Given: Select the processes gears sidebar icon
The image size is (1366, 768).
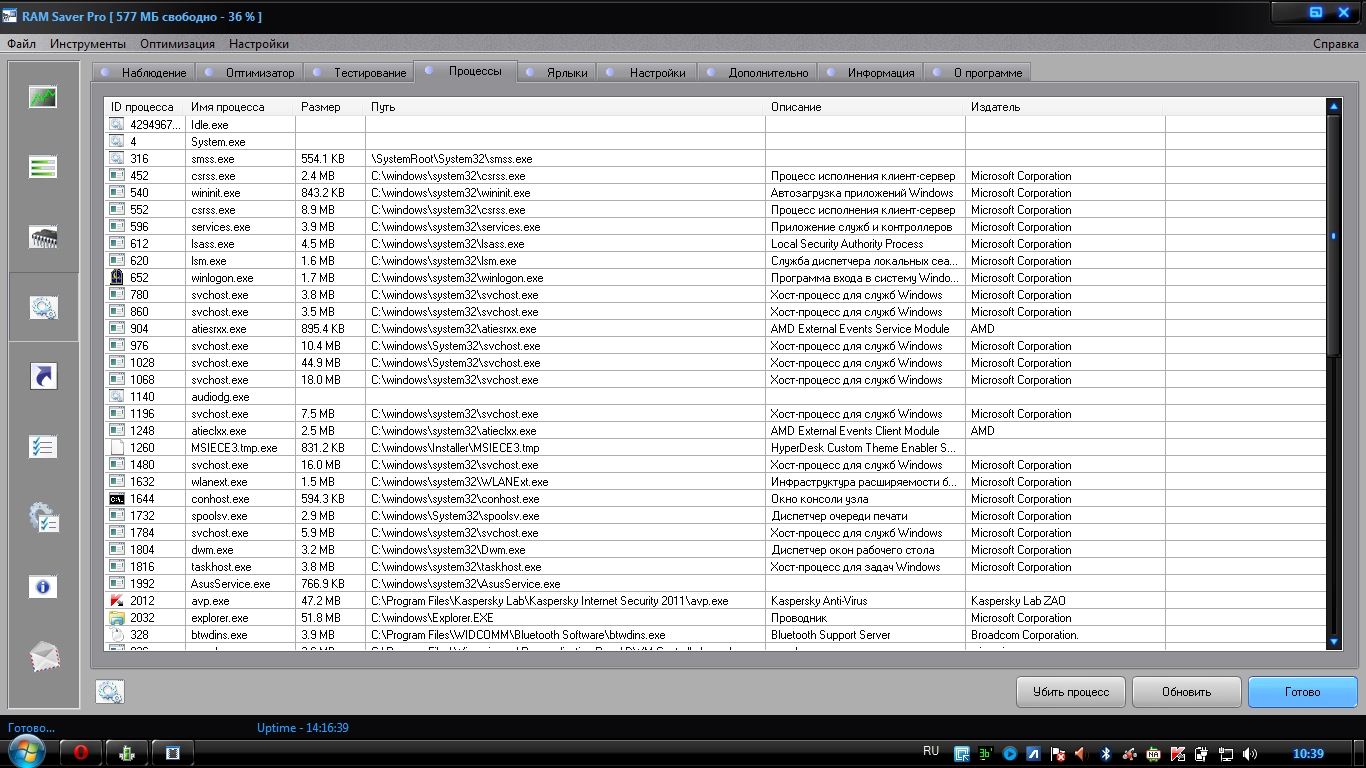Looking at the screenshot, I should [x=43, y=307].
